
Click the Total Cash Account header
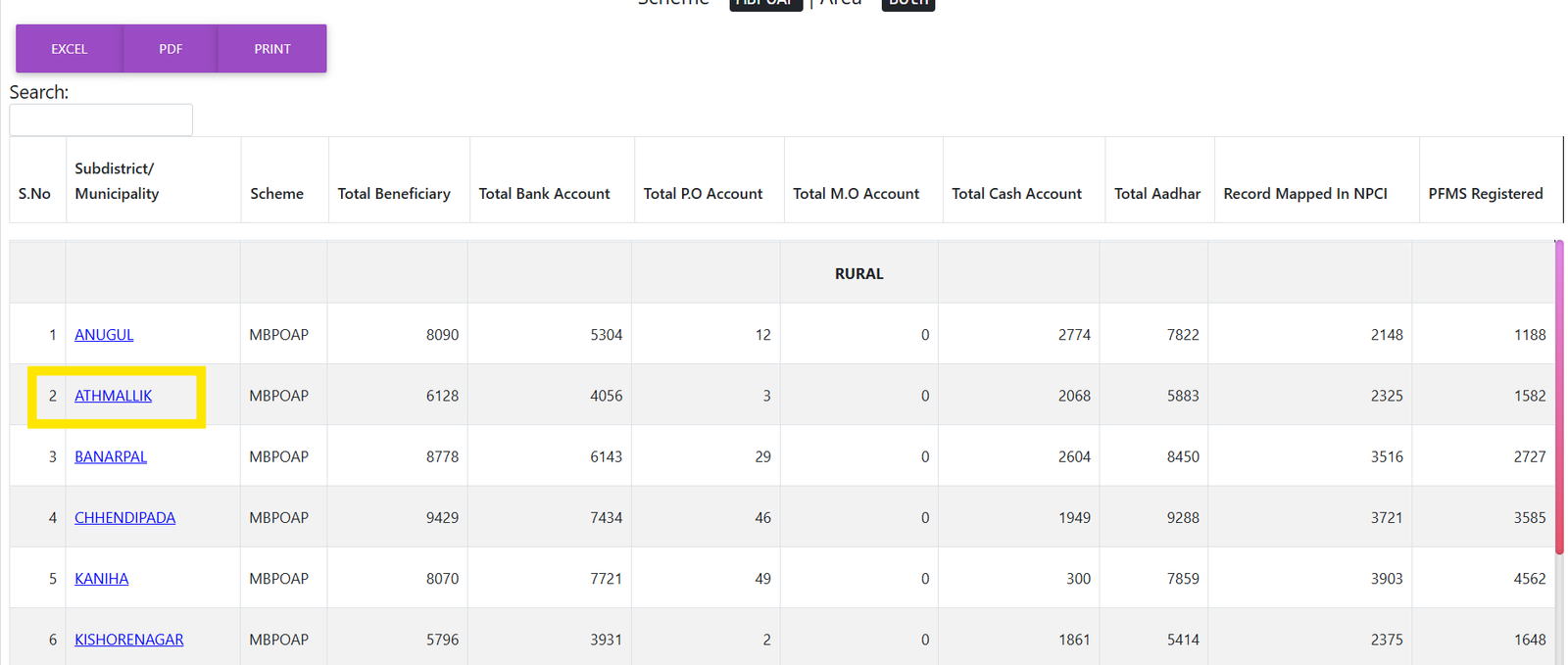point(1016,194)
